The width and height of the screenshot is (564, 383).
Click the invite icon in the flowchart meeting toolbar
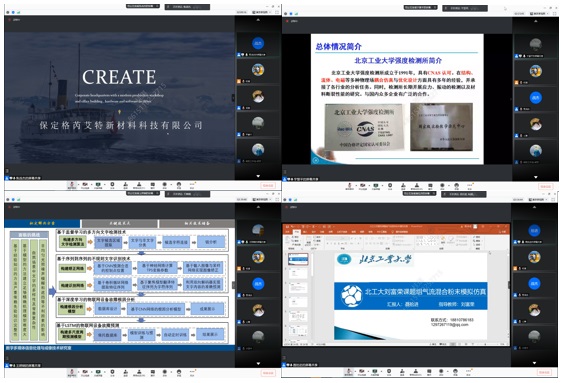tap(125, 371)
